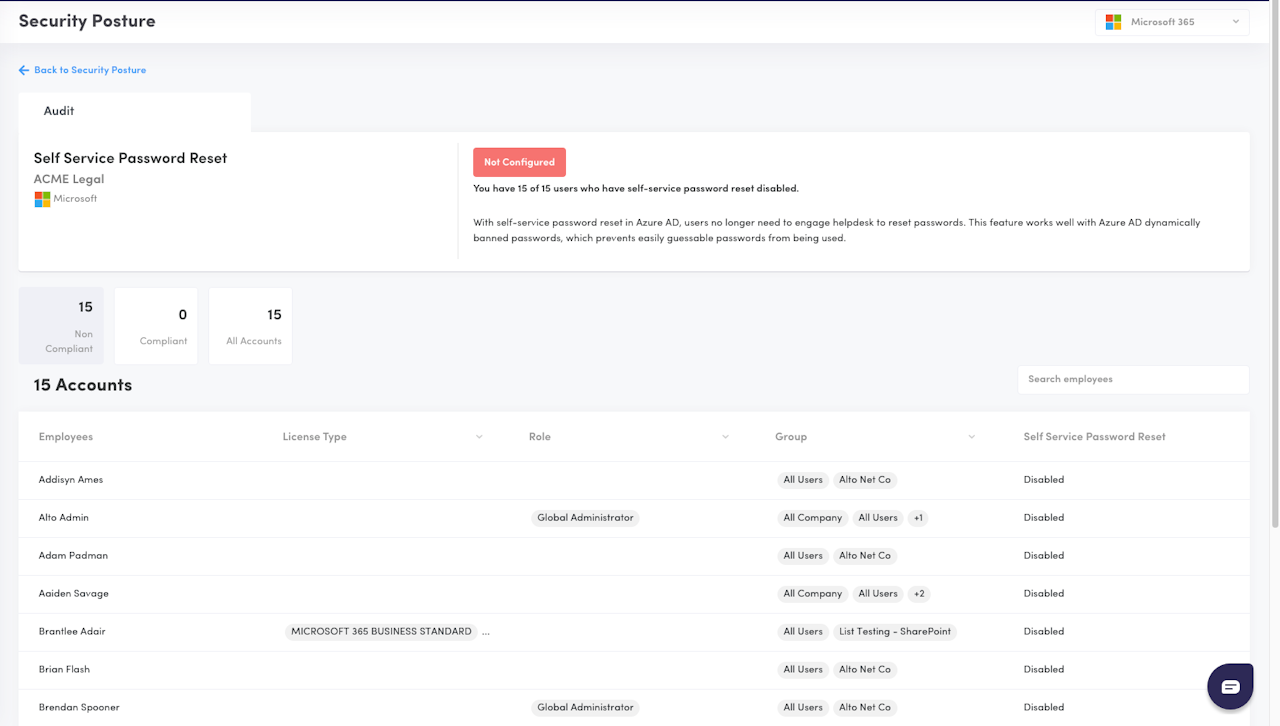This screenshot has width=1280, height=726.
Task: Select the Audit tab
Action: pos(59,111)
